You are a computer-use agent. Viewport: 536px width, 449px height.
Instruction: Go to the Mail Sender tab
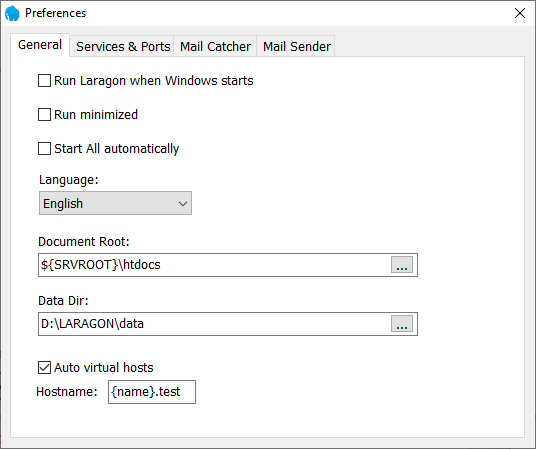[x=296, y=47]
